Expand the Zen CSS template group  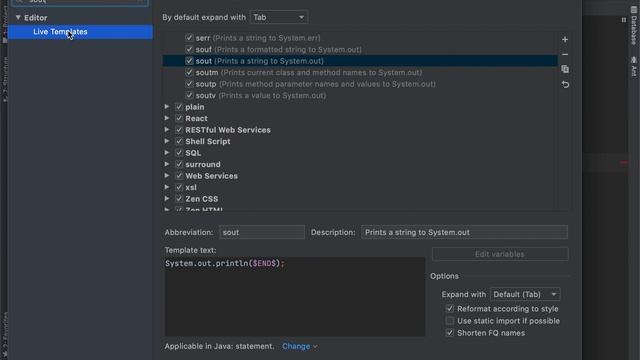pyautogui.click(x=167, y=198)
